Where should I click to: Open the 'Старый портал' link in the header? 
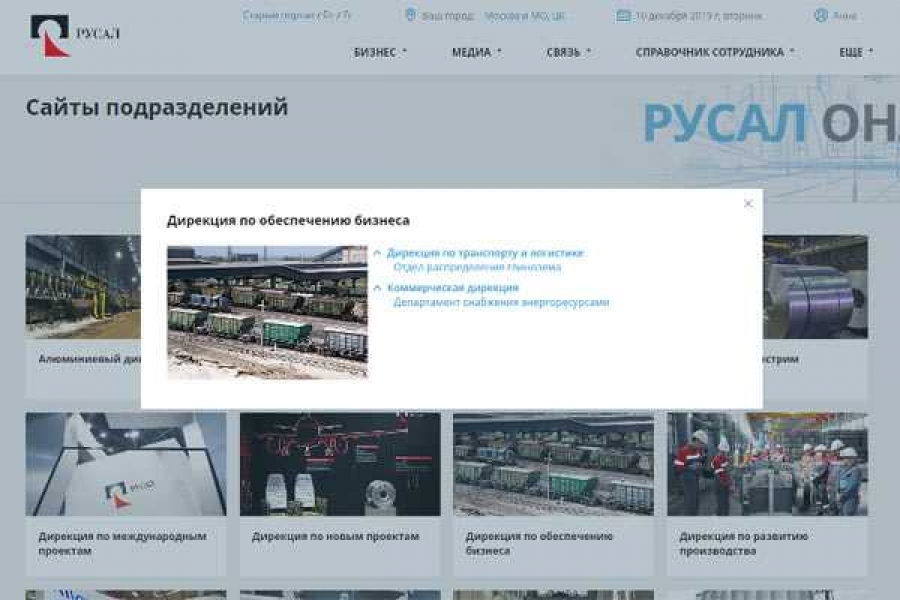pos(296,16)
